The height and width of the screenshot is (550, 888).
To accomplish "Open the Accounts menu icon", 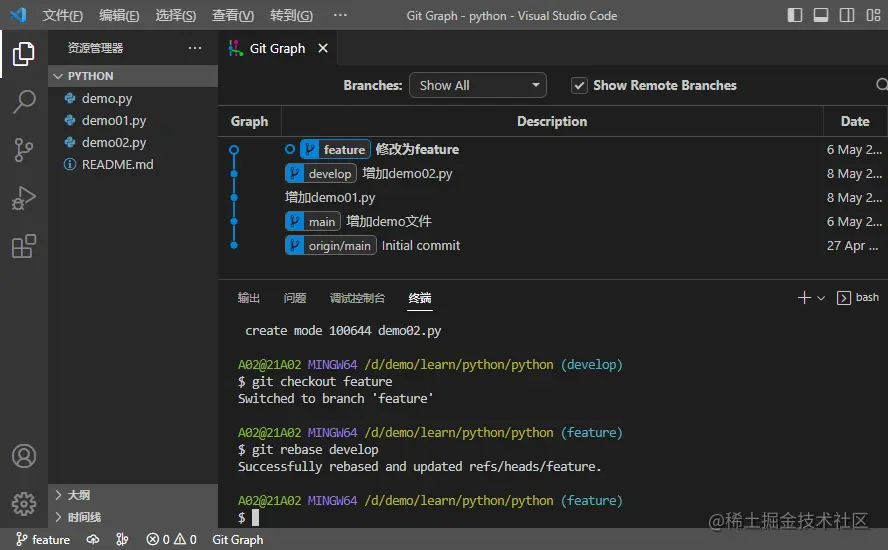I will point(24,456).
